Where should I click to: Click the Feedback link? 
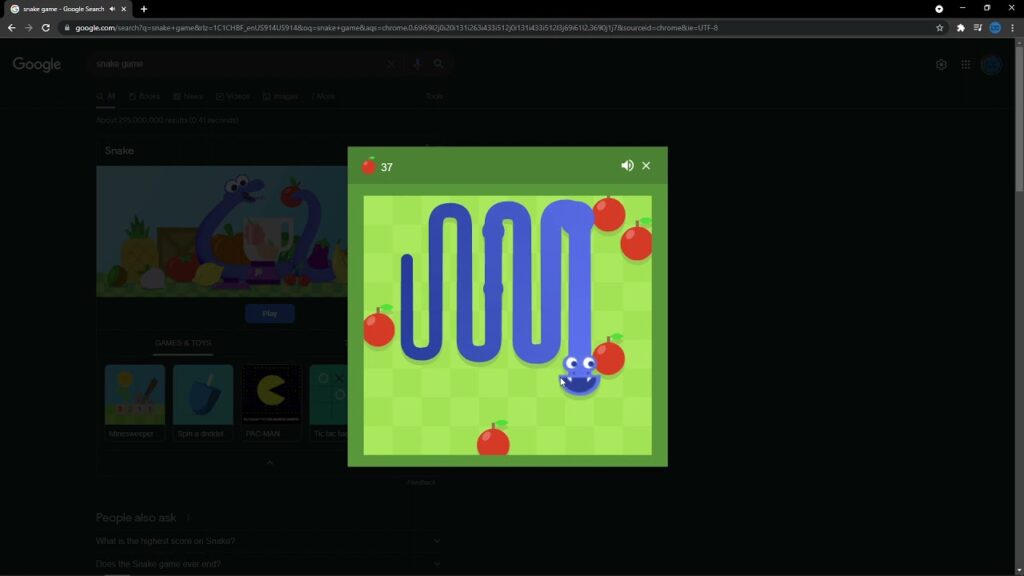[421, 483]
